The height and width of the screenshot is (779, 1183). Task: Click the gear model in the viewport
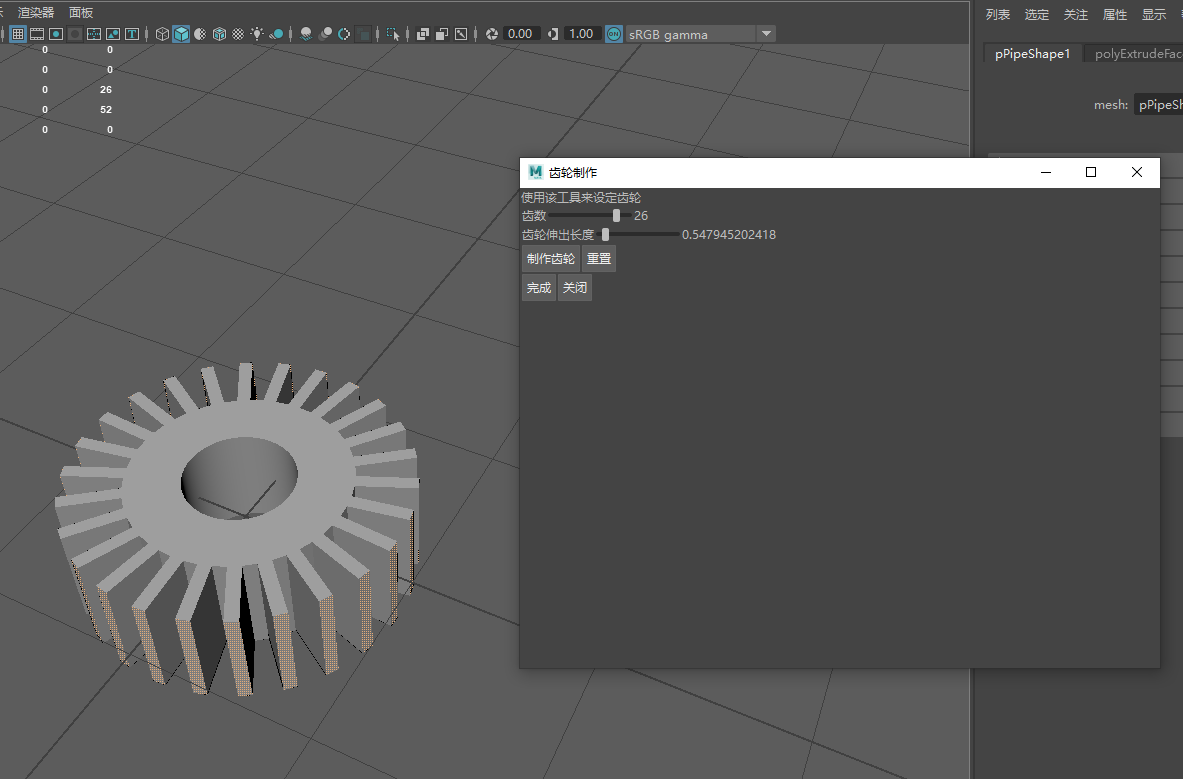[238, 528]
